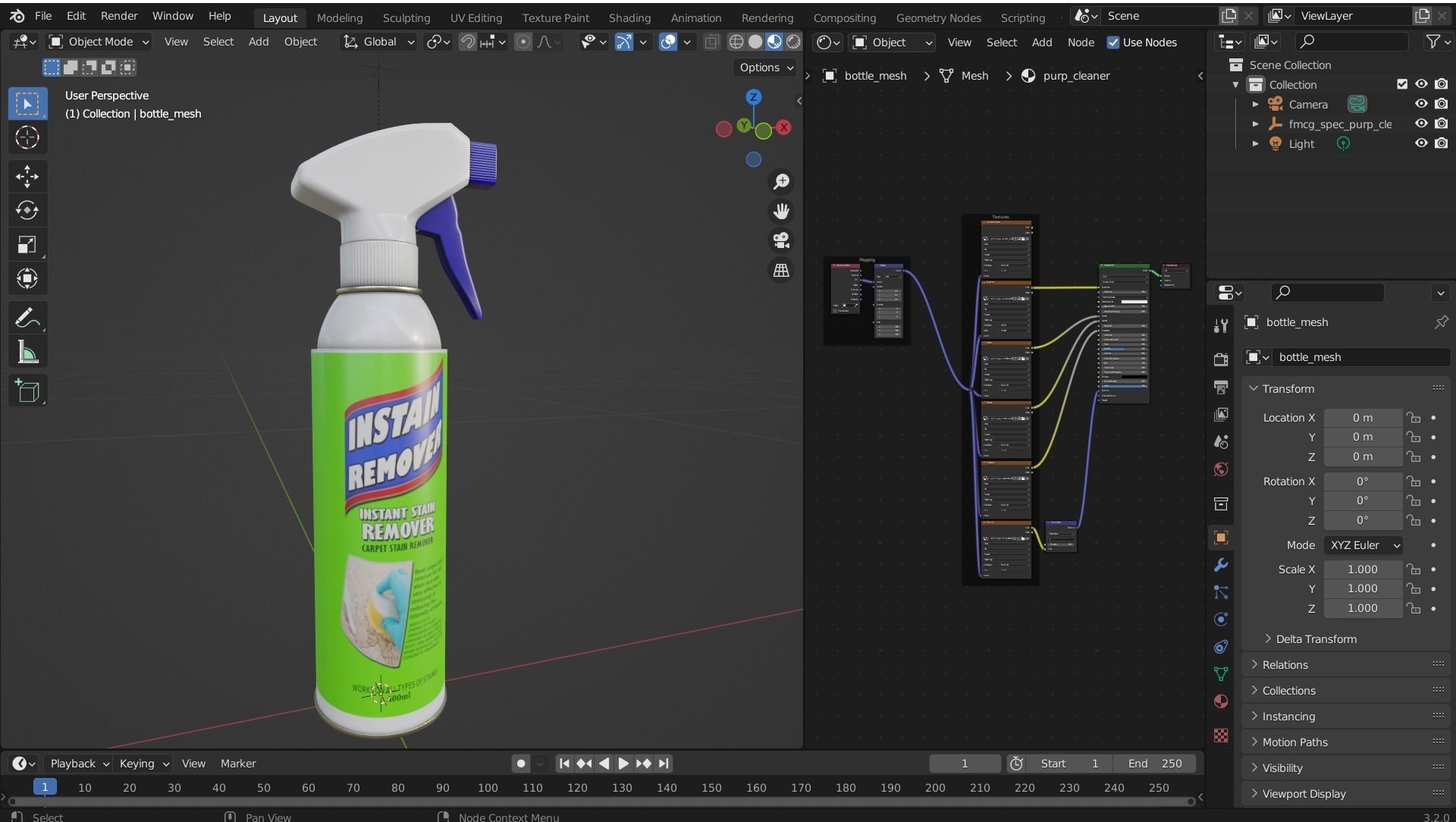Open the Render properties tab
Viewport: 1456px width, 822px height.
click(x=1221, y=359)
